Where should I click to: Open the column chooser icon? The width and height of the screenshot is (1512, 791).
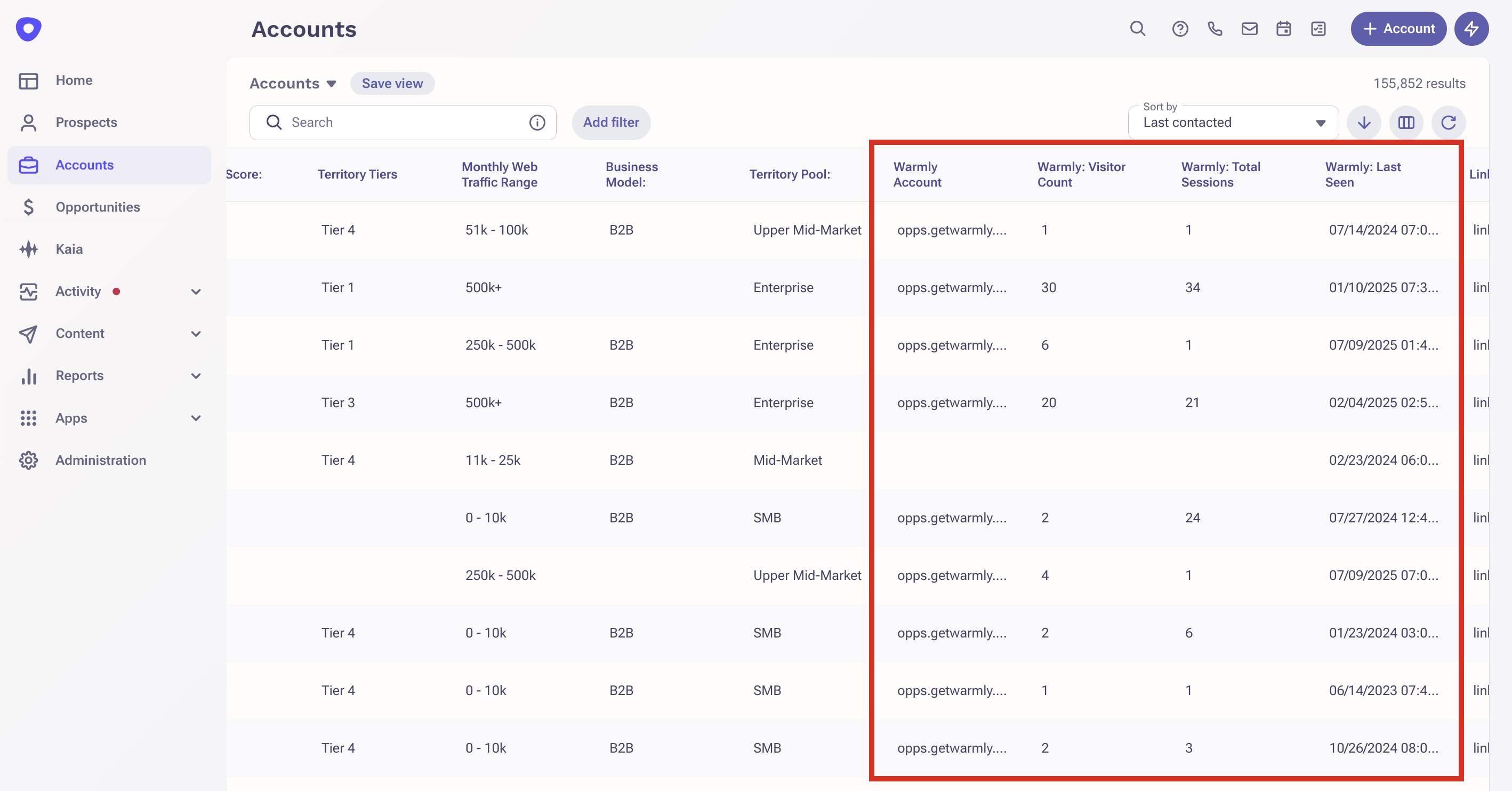tap(1406, 123)
